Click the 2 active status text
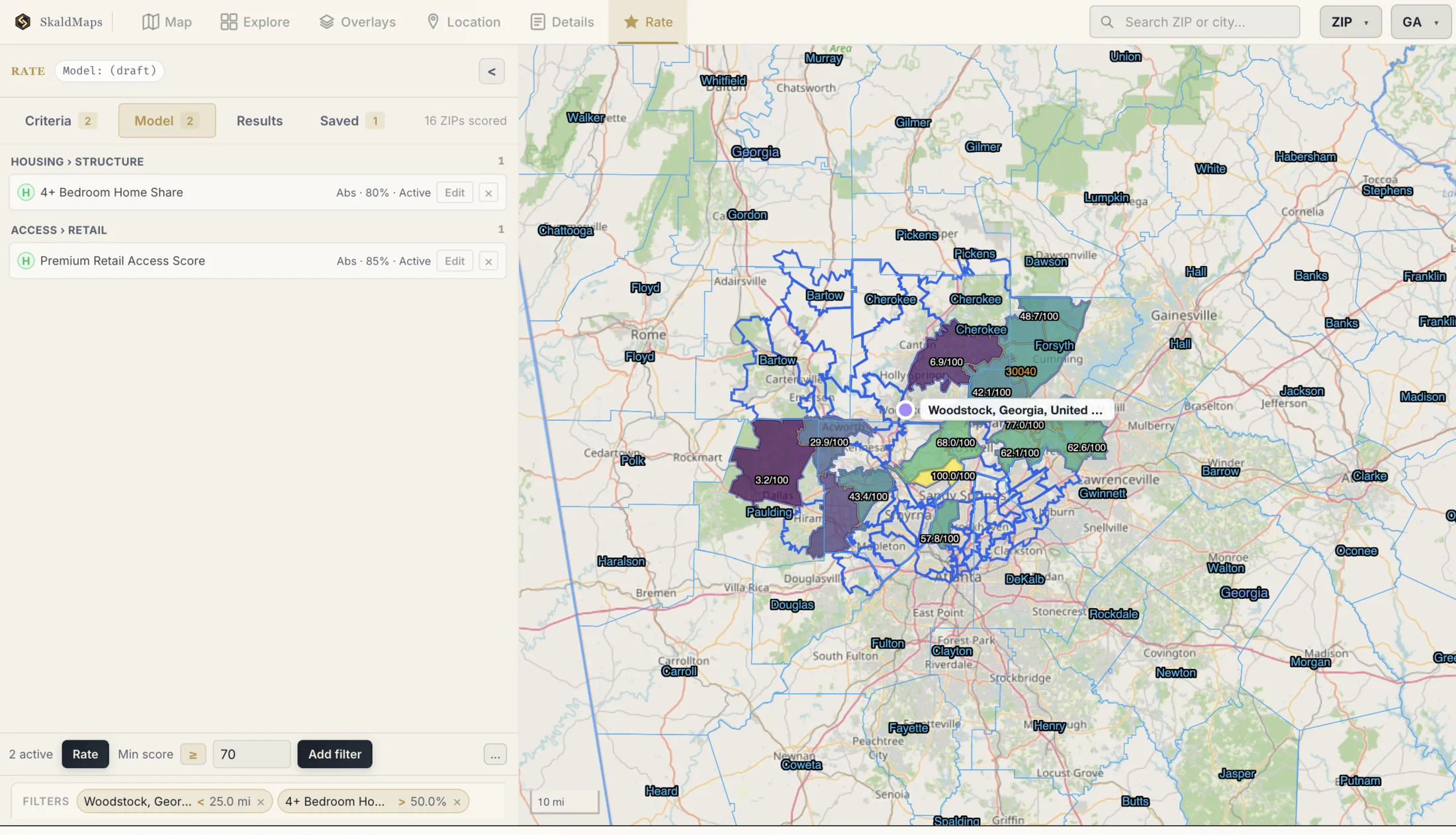 coord(30,754)
